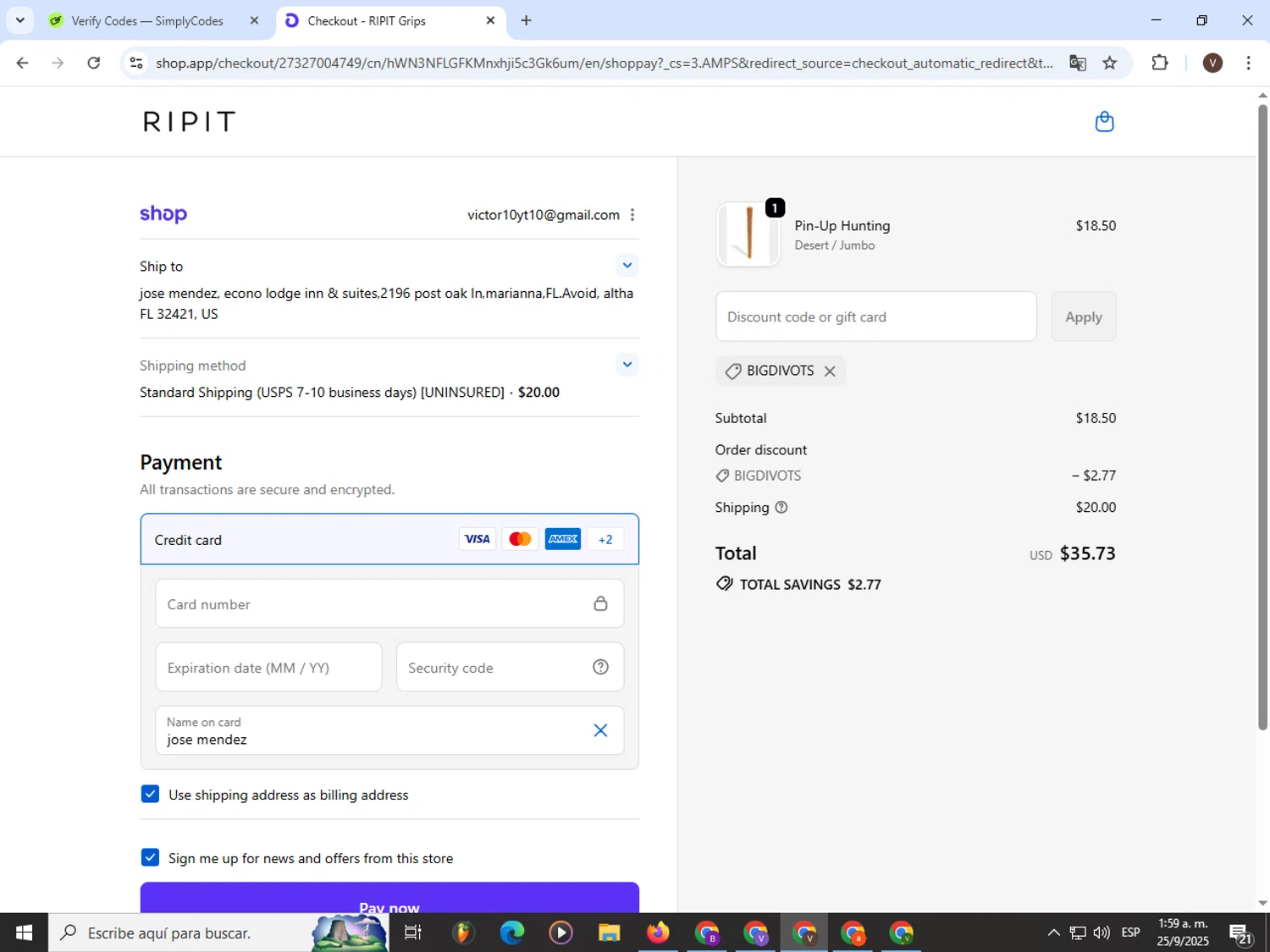Click the victor10yt10@gmail.com email text
This screenshot has width=1270, height=952.
tap(544, 215)
